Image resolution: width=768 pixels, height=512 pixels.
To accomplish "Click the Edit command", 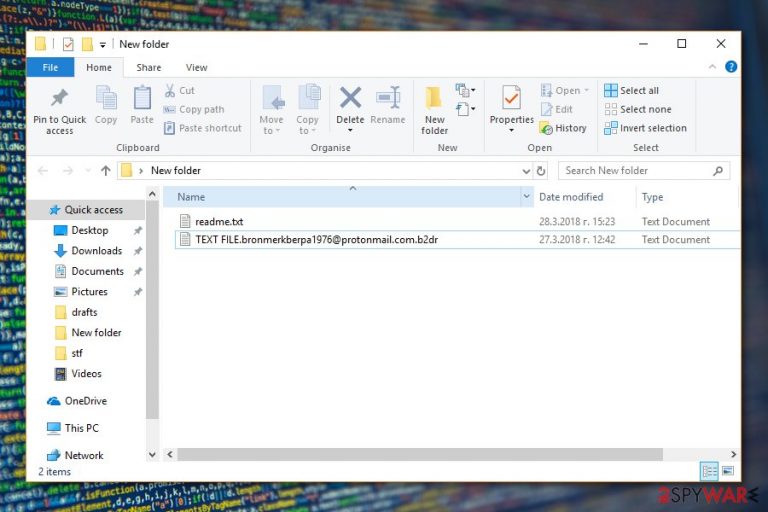I will (557, 109).
